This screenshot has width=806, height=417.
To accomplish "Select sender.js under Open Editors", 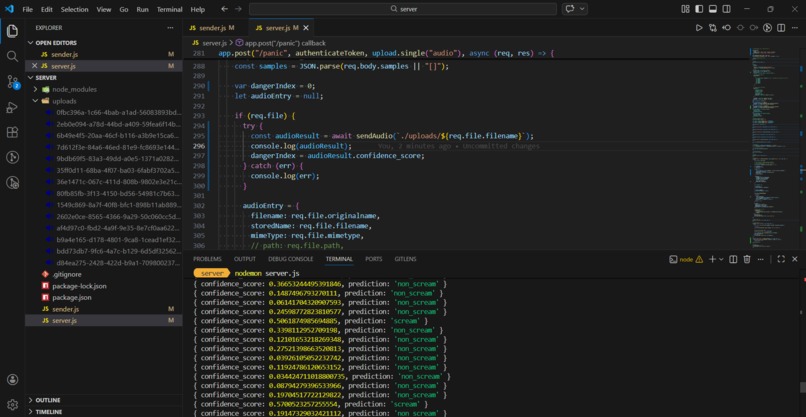I will click(103, 55).
